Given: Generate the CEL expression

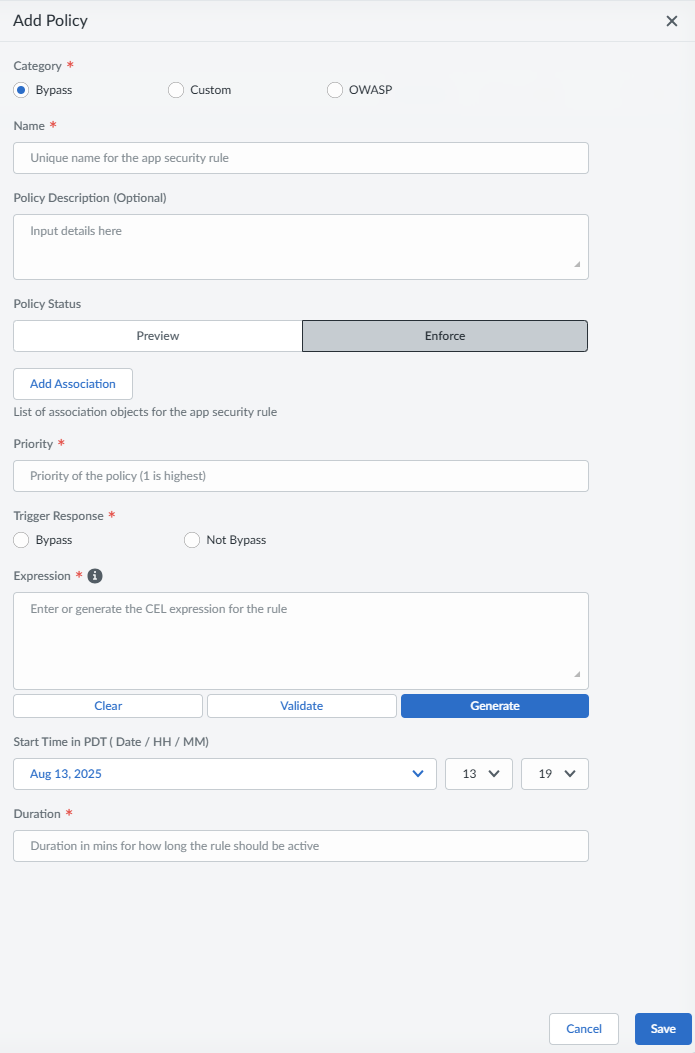Looking at the screenshot, I should coord(495,706).
